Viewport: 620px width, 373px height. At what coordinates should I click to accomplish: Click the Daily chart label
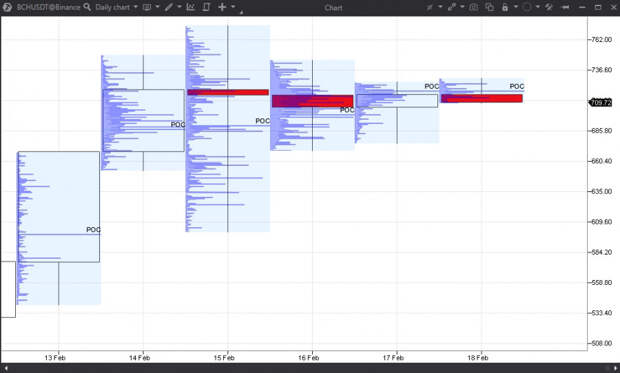112,7
